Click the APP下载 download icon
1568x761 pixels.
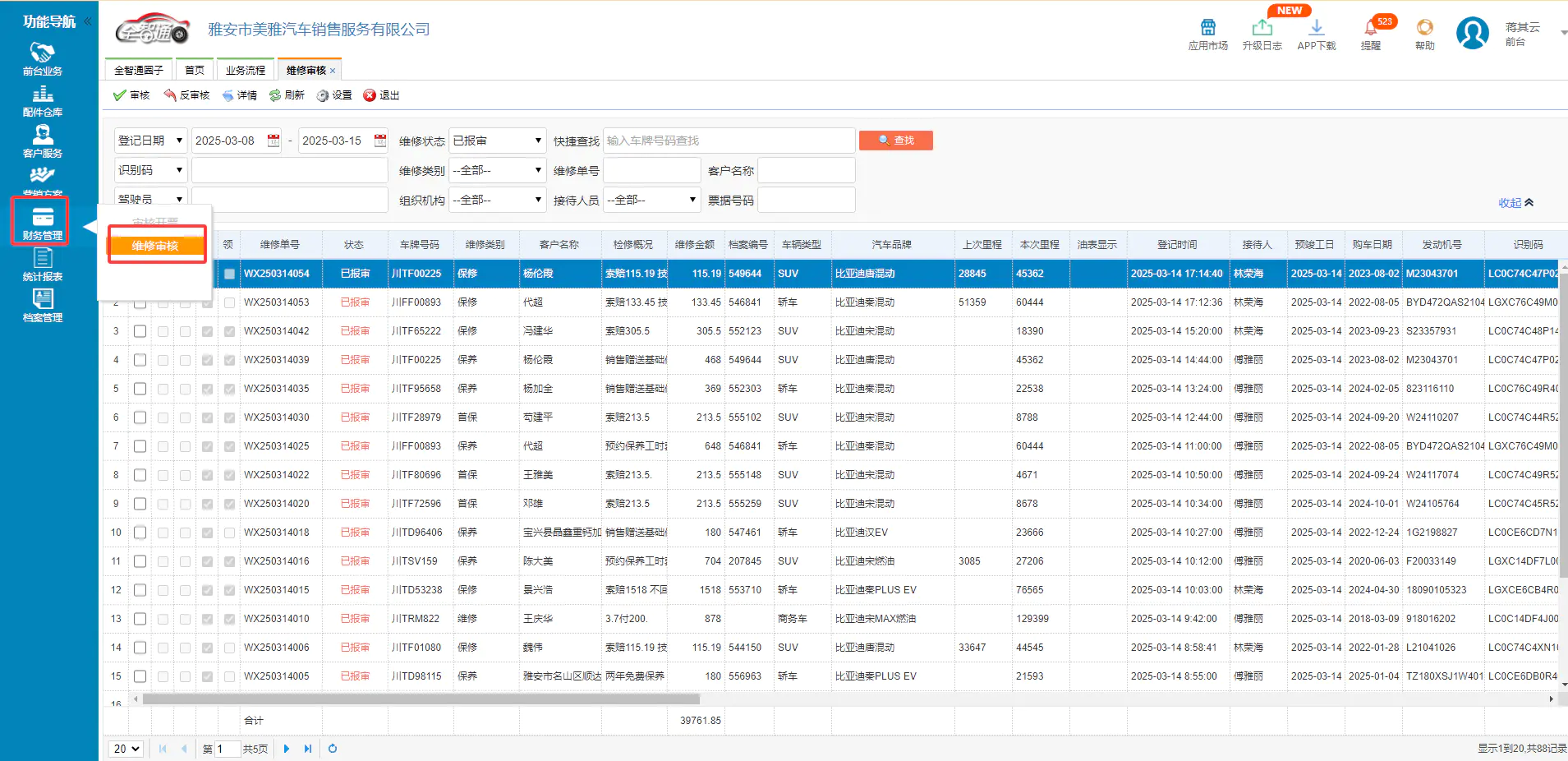coord(1316,35)
